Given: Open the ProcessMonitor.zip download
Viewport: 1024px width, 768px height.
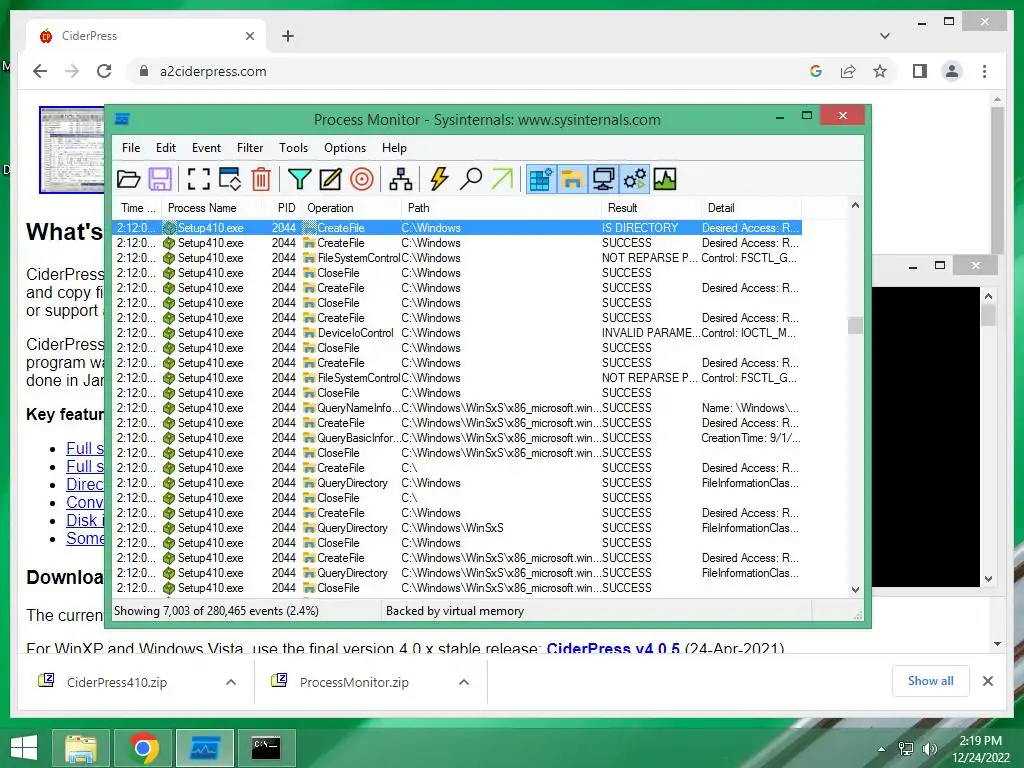Looking at the screenshot, I should (x=354, y=682).
